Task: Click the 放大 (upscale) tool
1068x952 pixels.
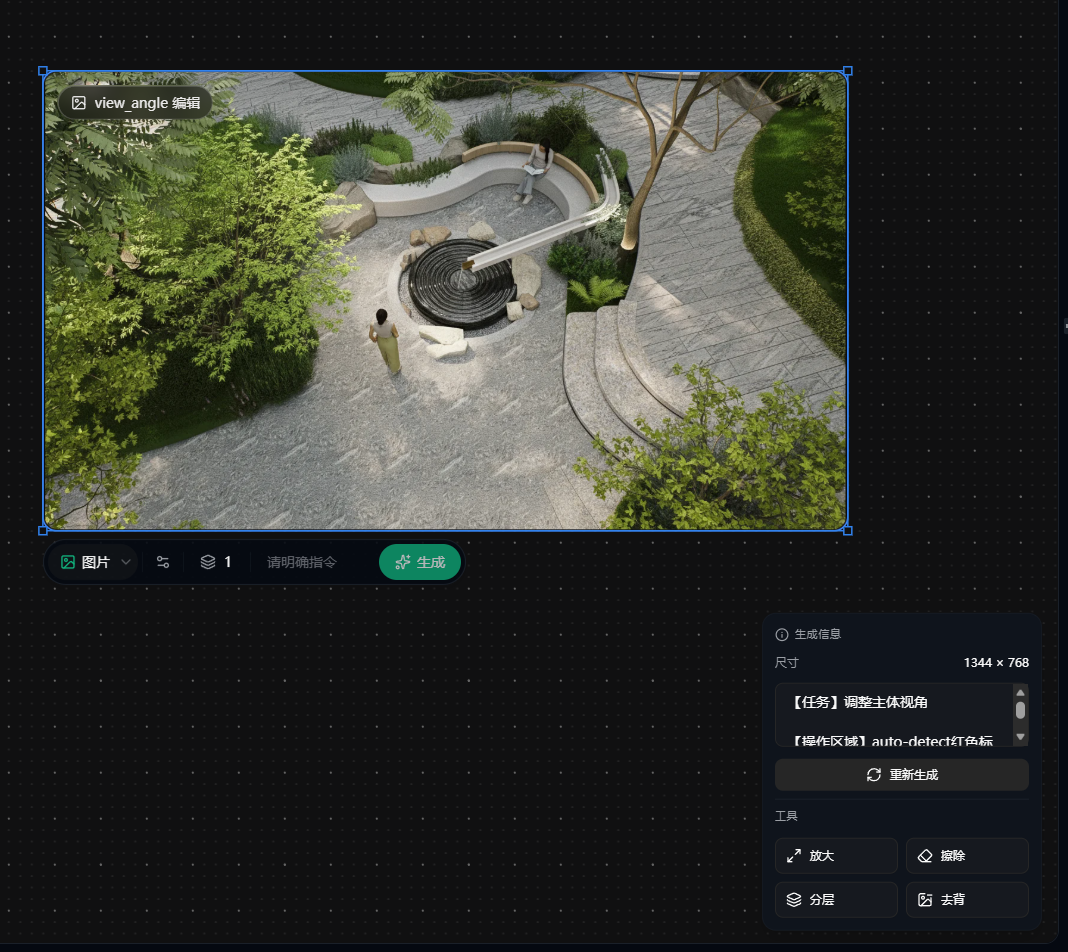Action: (x=835, y=856)
